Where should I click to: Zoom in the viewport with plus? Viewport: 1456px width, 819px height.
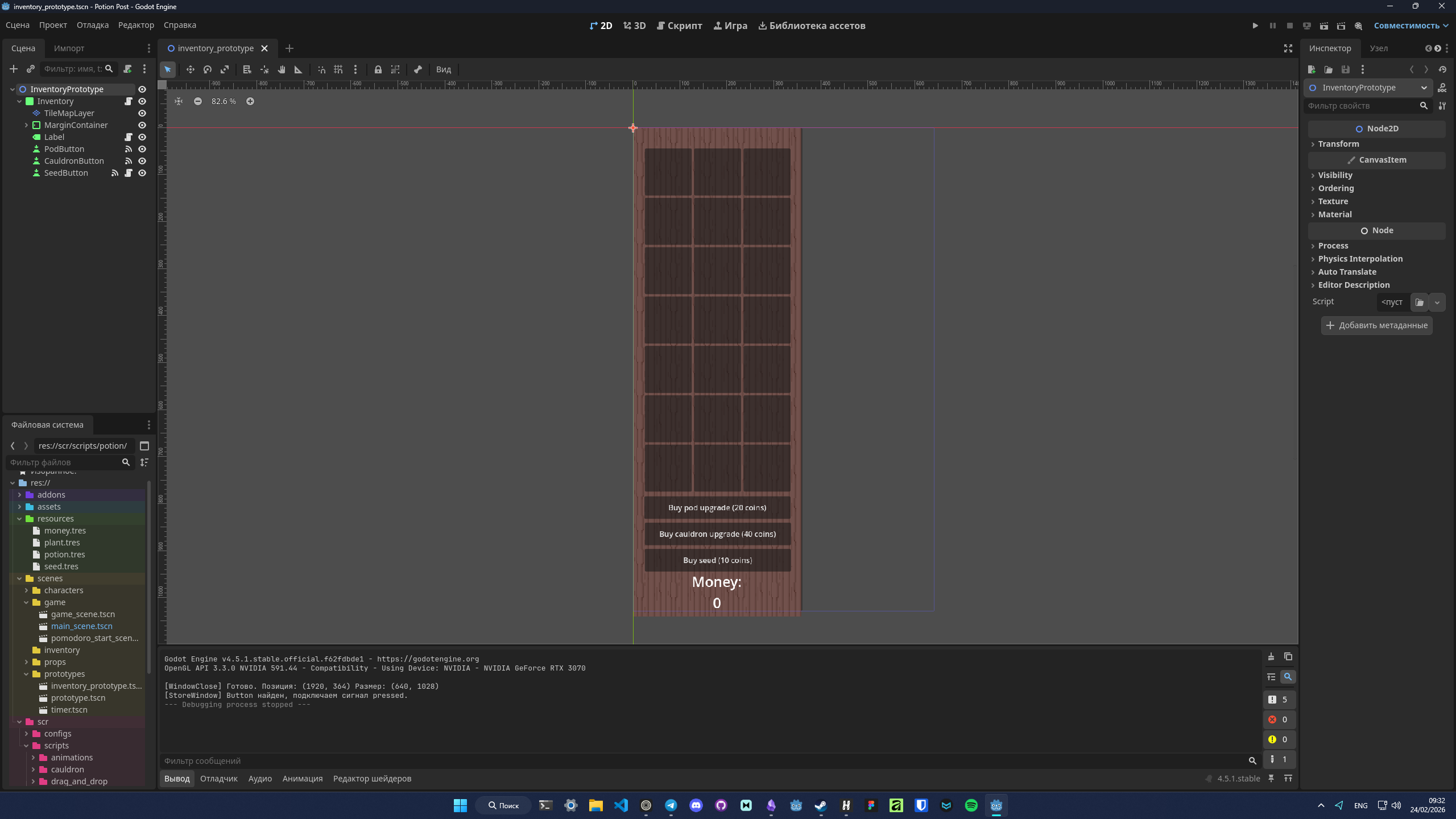[x=250, y=101]
